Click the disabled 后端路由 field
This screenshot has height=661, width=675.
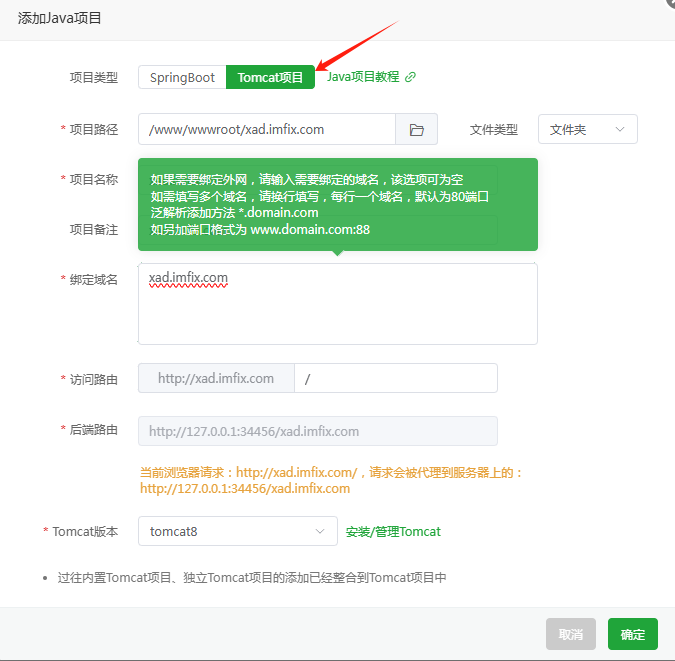(x=318, y=431)
